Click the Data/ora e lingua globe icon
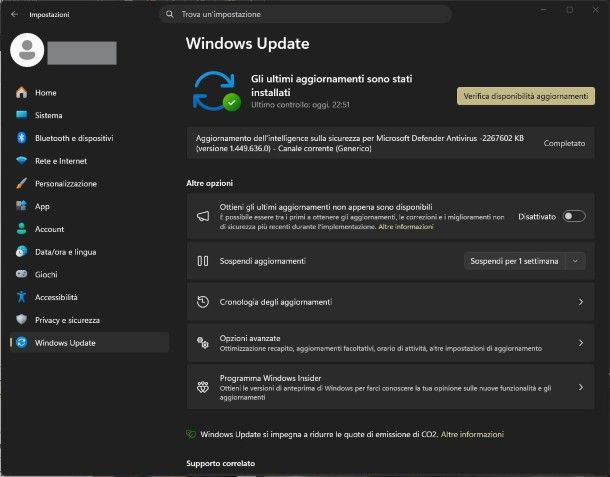 (22, 252)
